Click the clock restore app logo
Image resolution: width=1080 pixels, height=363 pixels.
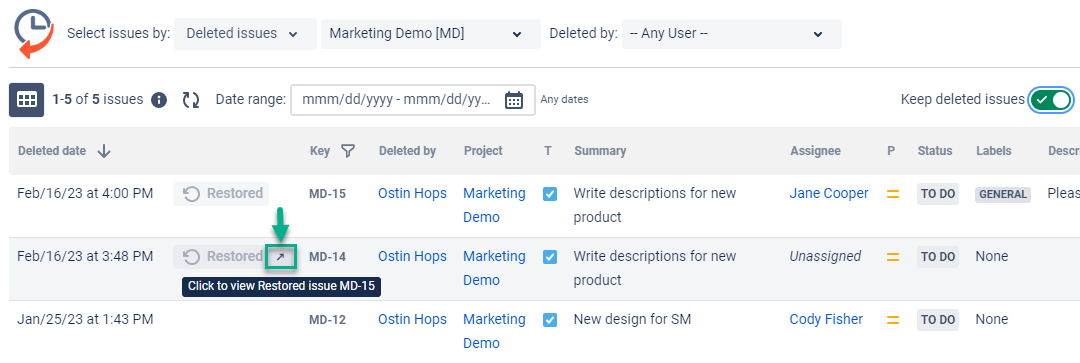coord(34,34)
